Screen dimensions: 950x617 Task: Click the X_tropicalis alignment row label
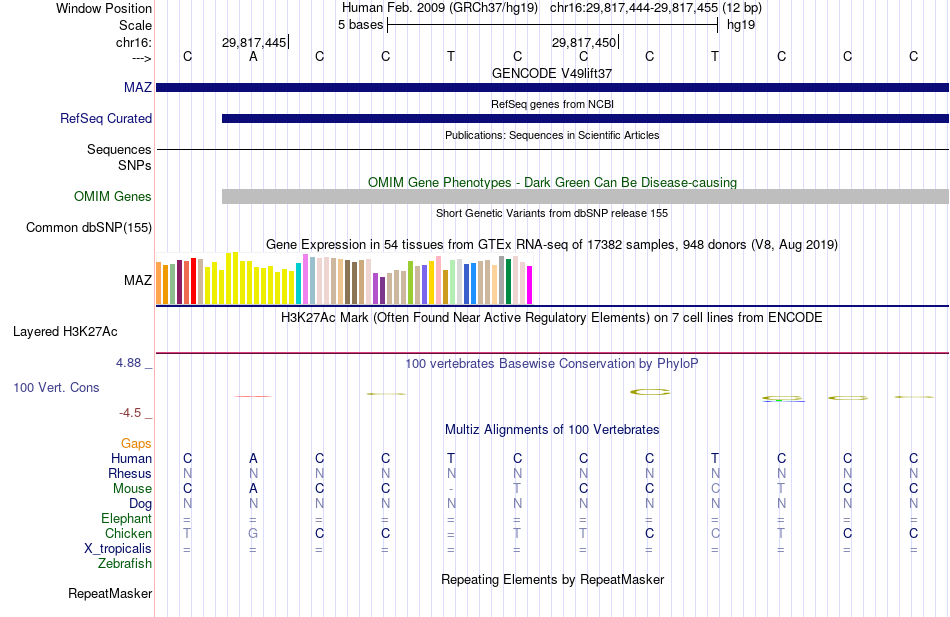point(118,549)
